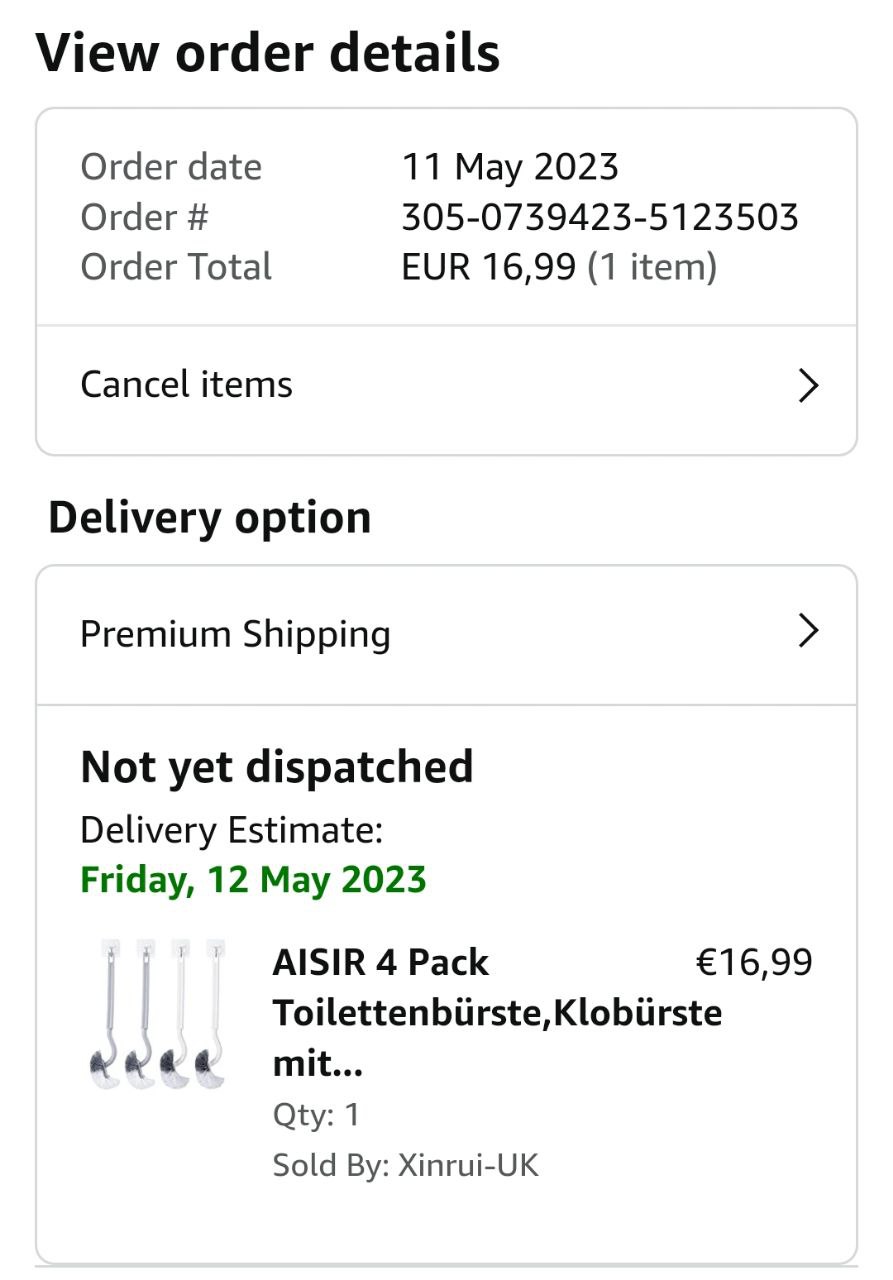
Task: Click the Not yet dispatched status heading
Action: tap(276, 767)
